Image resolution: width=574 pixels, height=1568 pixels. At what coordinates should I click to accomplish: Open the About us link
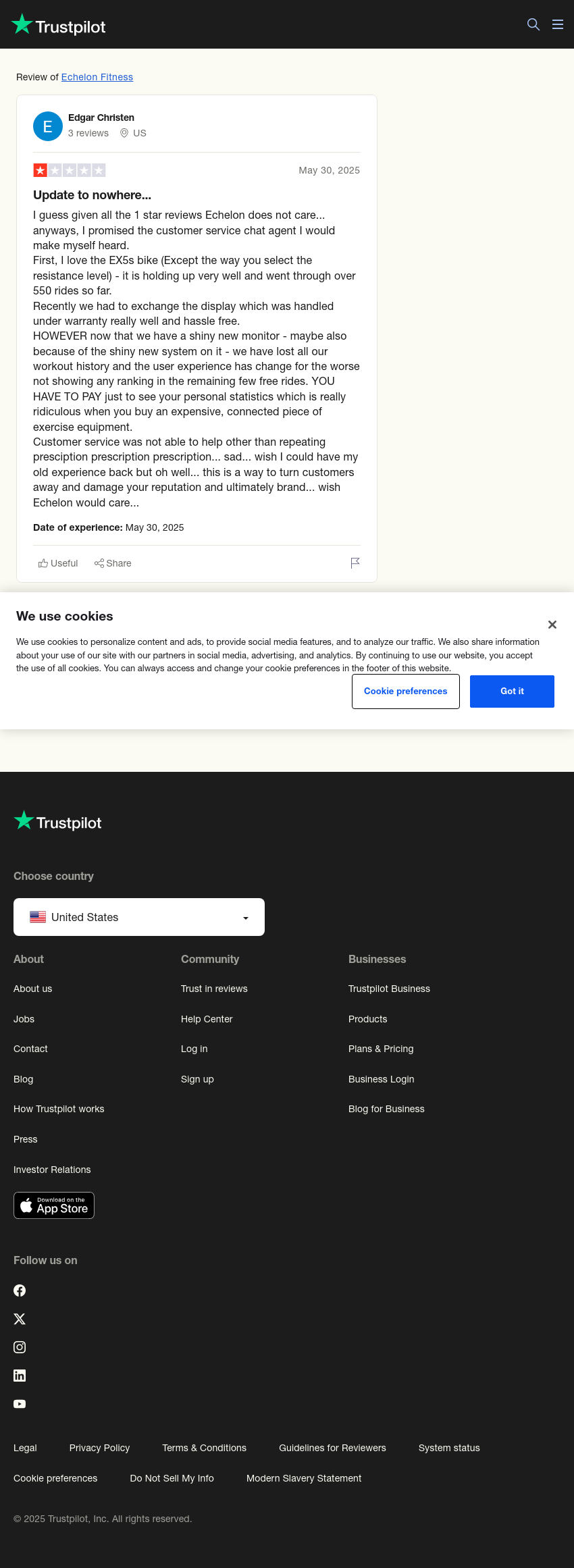(x=33, y=989)
